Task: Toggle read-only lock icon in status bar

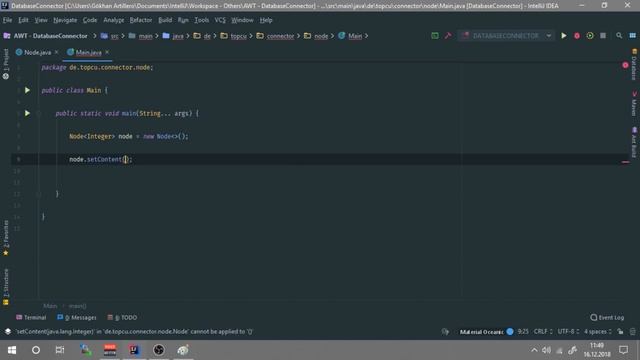Action: click(620, 331)
